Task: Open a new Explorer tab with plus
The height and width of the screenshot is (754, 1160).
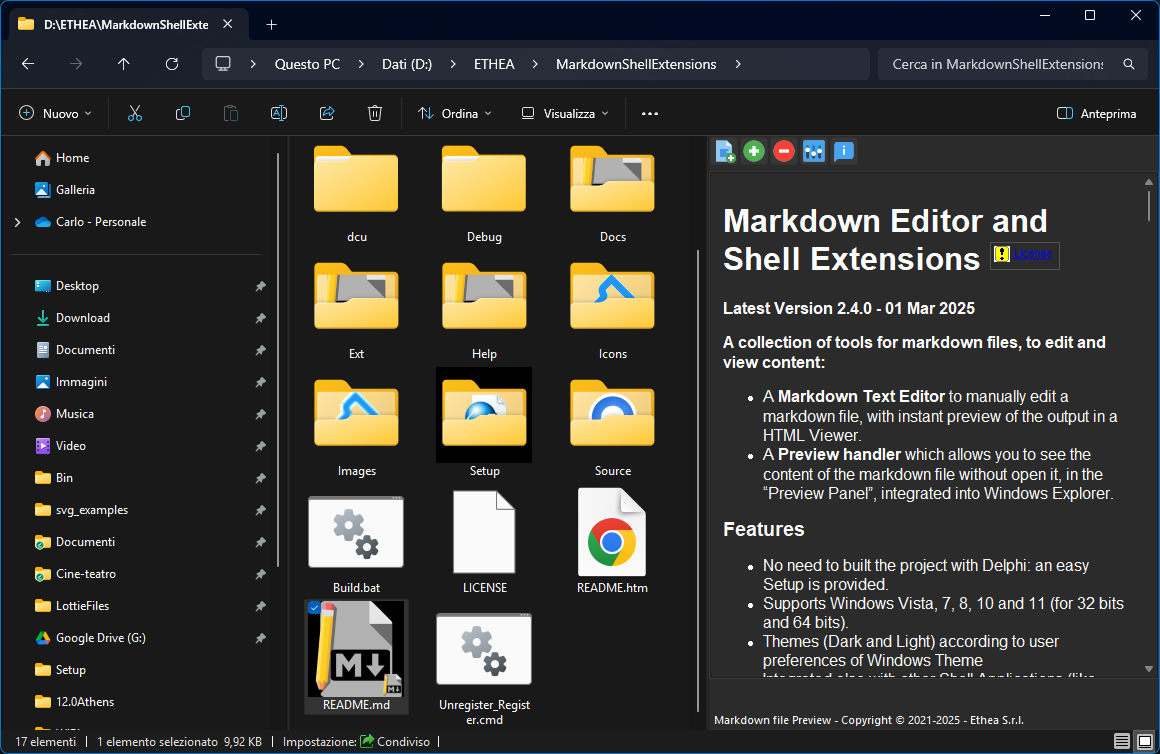Action: coord(272,24)
